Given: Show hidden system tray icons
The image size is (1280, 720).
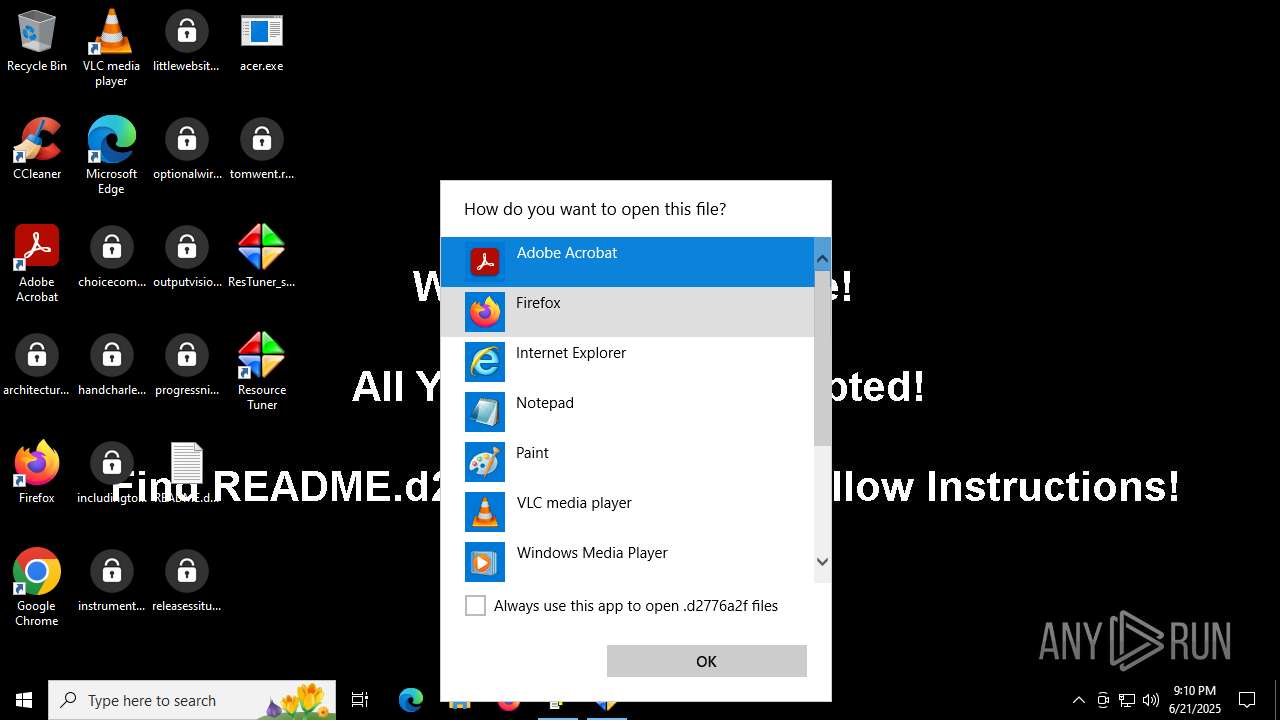Looking at the screenshot, I should (x=1078, y=700).
